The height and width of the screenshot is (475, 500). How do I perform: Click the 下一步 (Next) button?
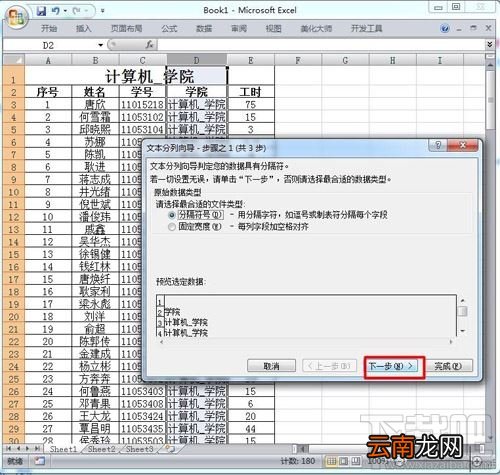pyautogui.click(x=390, y=366)
